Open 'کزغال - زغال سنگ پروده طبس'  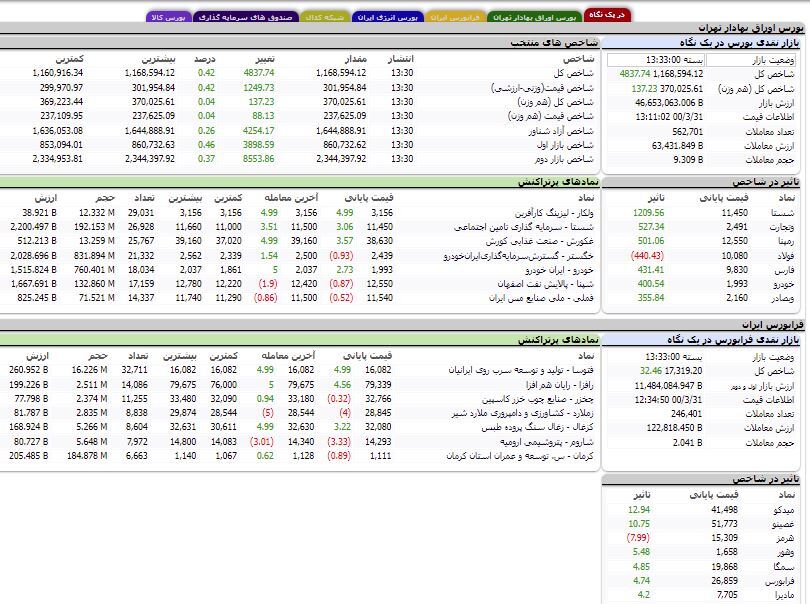(x=537, y=427)
